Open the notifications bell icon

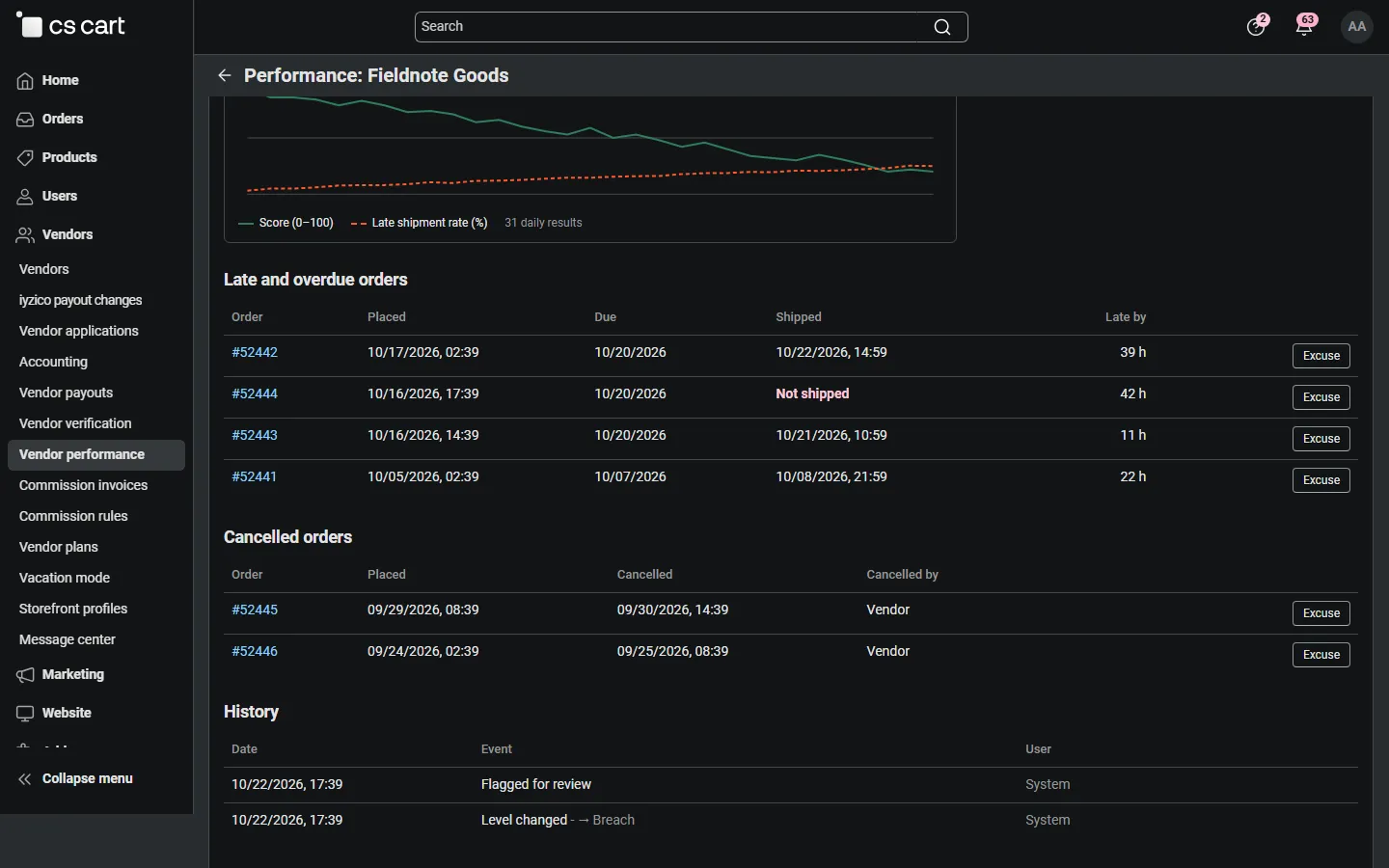(1305, 26)
